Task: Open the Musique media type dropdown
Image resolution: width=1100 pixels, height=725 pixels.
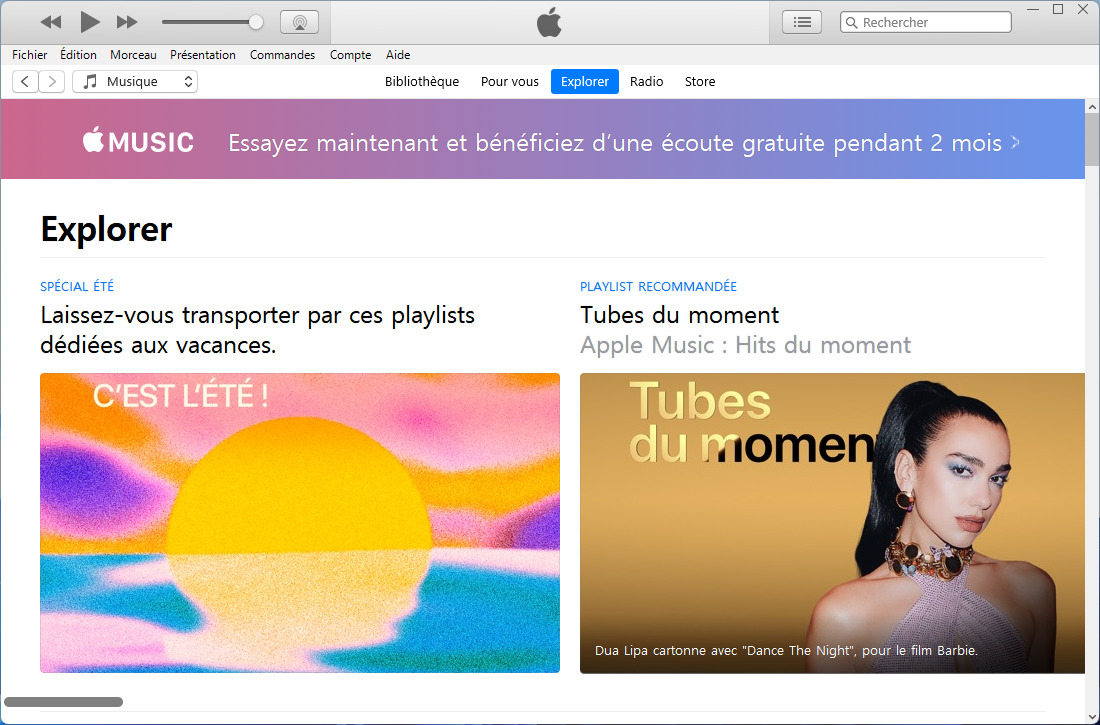Action: [x=135, y=81]
